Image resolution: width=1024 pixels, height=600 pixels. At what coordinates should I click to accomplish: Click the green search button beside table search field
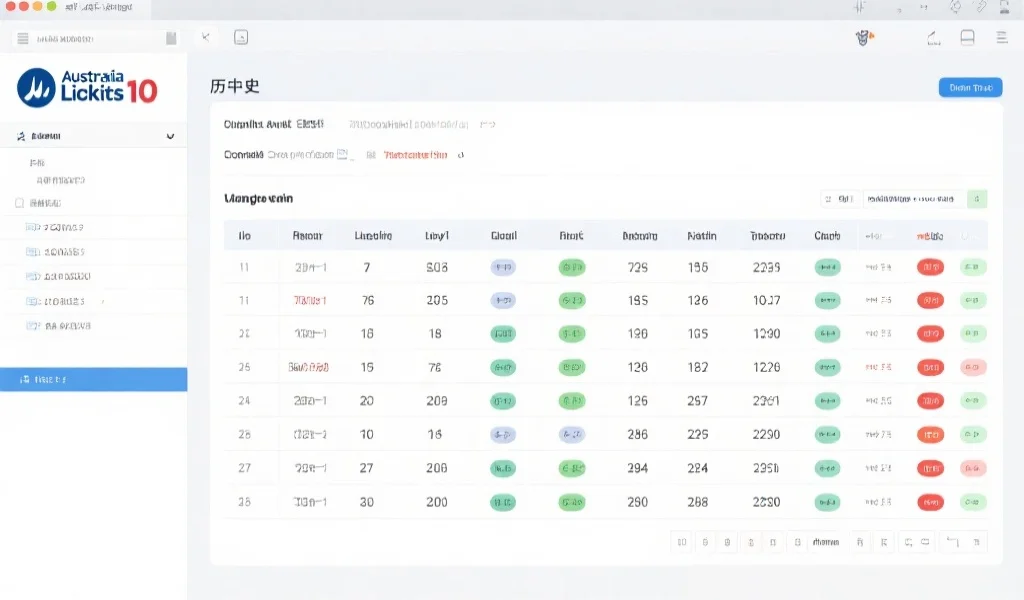click(978, 199)
